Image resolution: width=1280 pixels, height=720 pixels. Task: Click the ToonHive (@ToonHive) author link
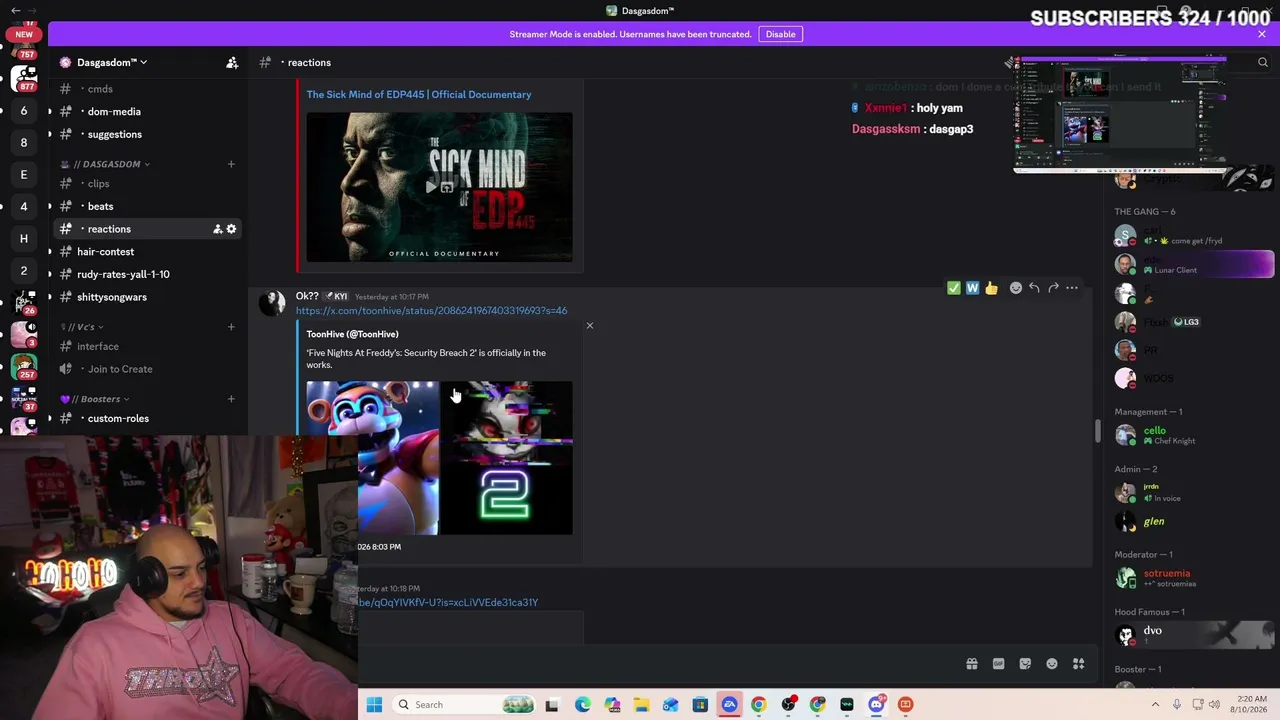point(352,334)
